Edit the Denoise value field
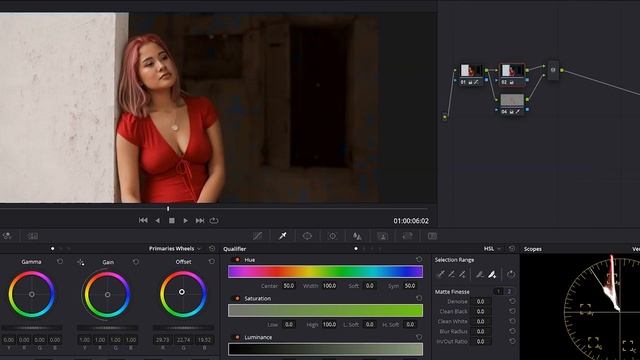640x360 pixels. pyautogui.click(x=480, y=301)
